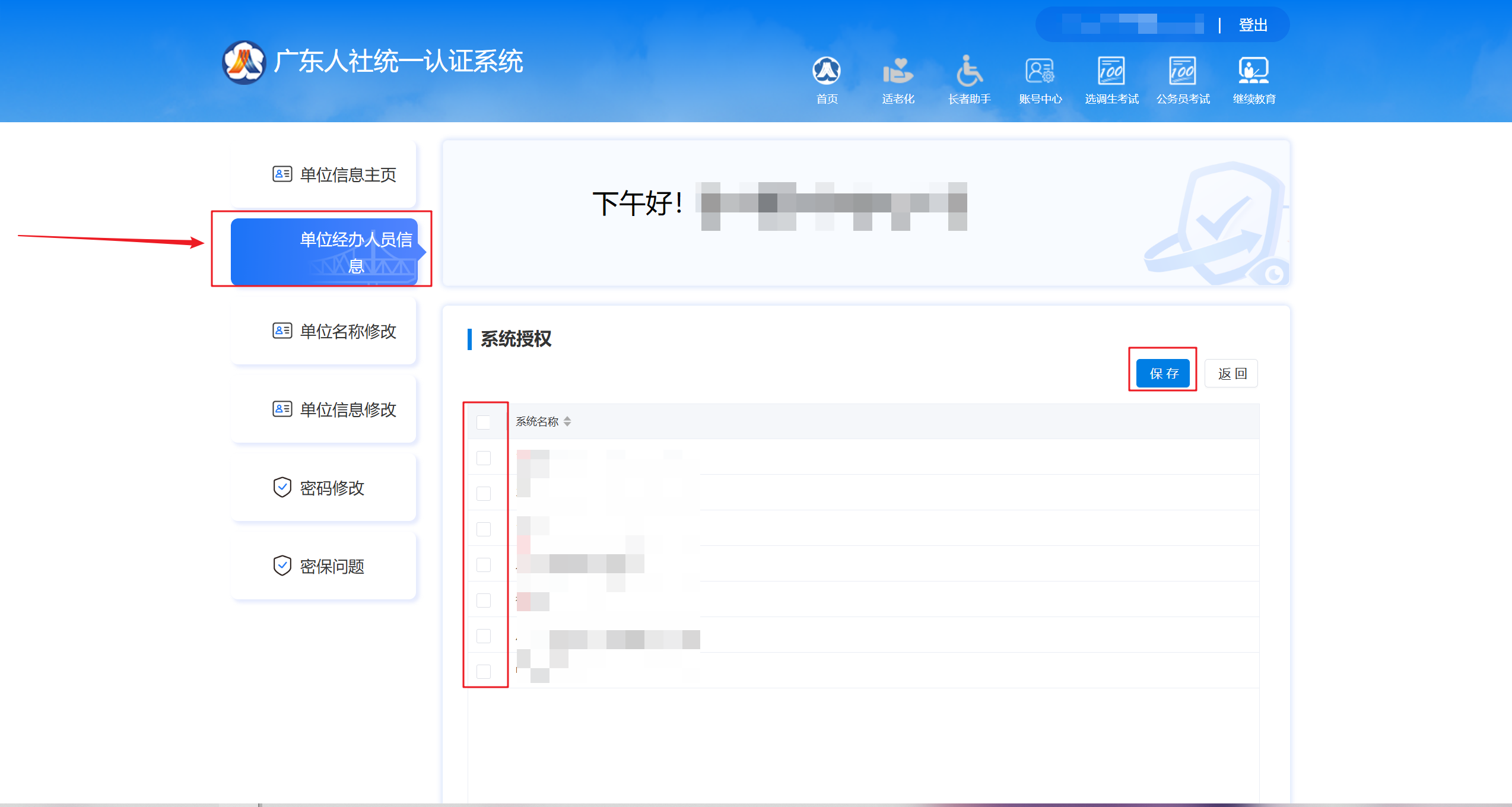The height and width of the screenshot is (807, 1512).
Task: Click the 保存 save button
Action: (1162, 373)
